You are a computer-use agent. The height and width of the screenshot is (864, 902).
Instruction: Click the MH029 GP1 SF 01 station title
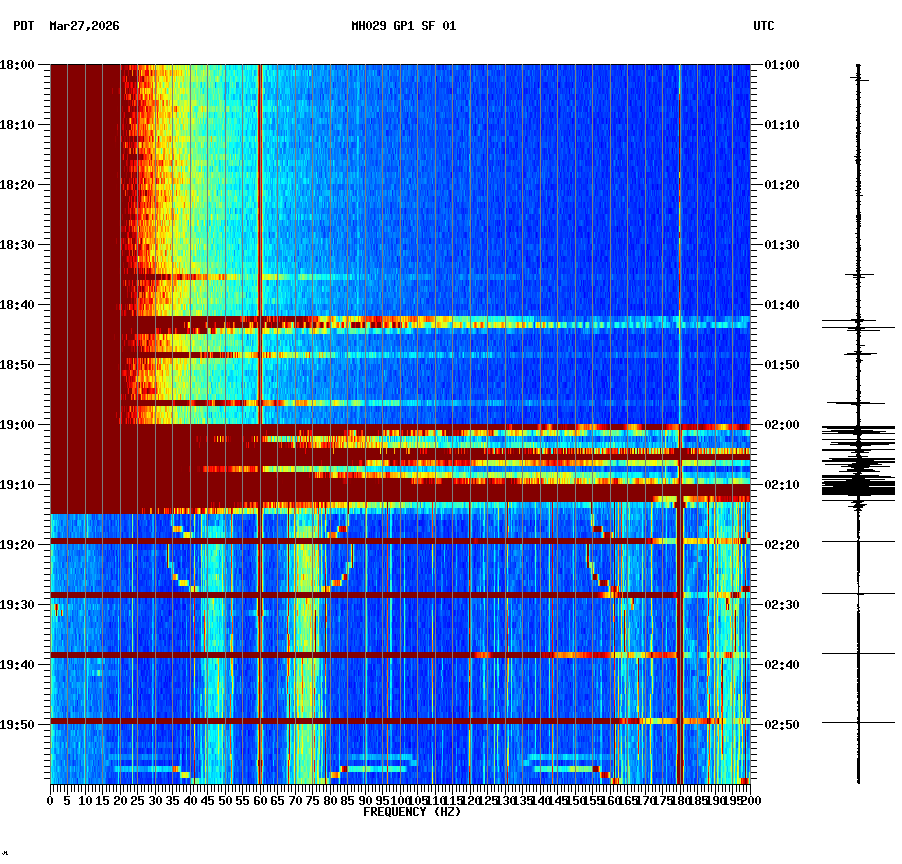point(404,28)
